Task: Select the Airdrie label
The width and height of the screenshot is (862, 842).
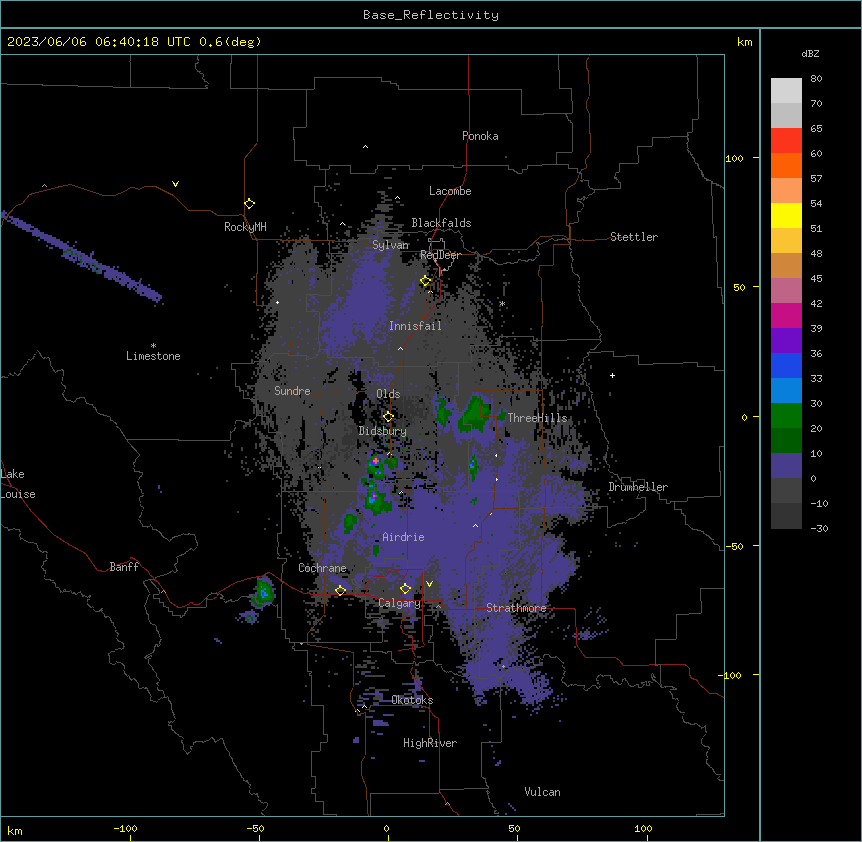Action: tap(403, 537)
